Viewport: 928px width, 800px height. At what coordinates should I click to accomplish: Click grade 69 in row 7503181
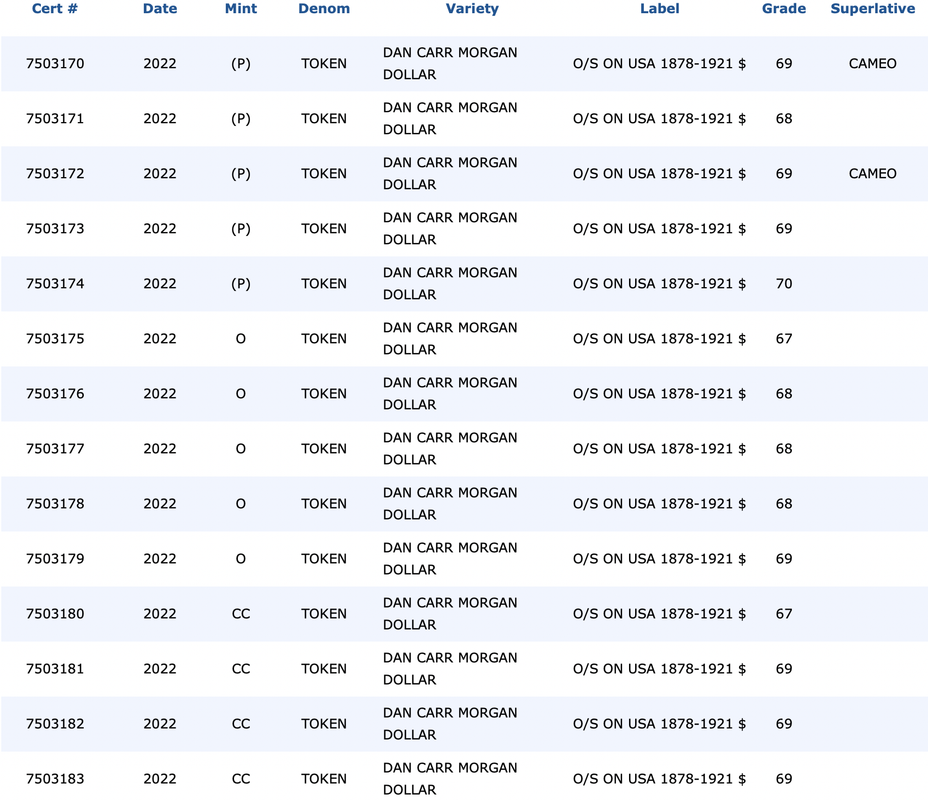tap(784, 669)
